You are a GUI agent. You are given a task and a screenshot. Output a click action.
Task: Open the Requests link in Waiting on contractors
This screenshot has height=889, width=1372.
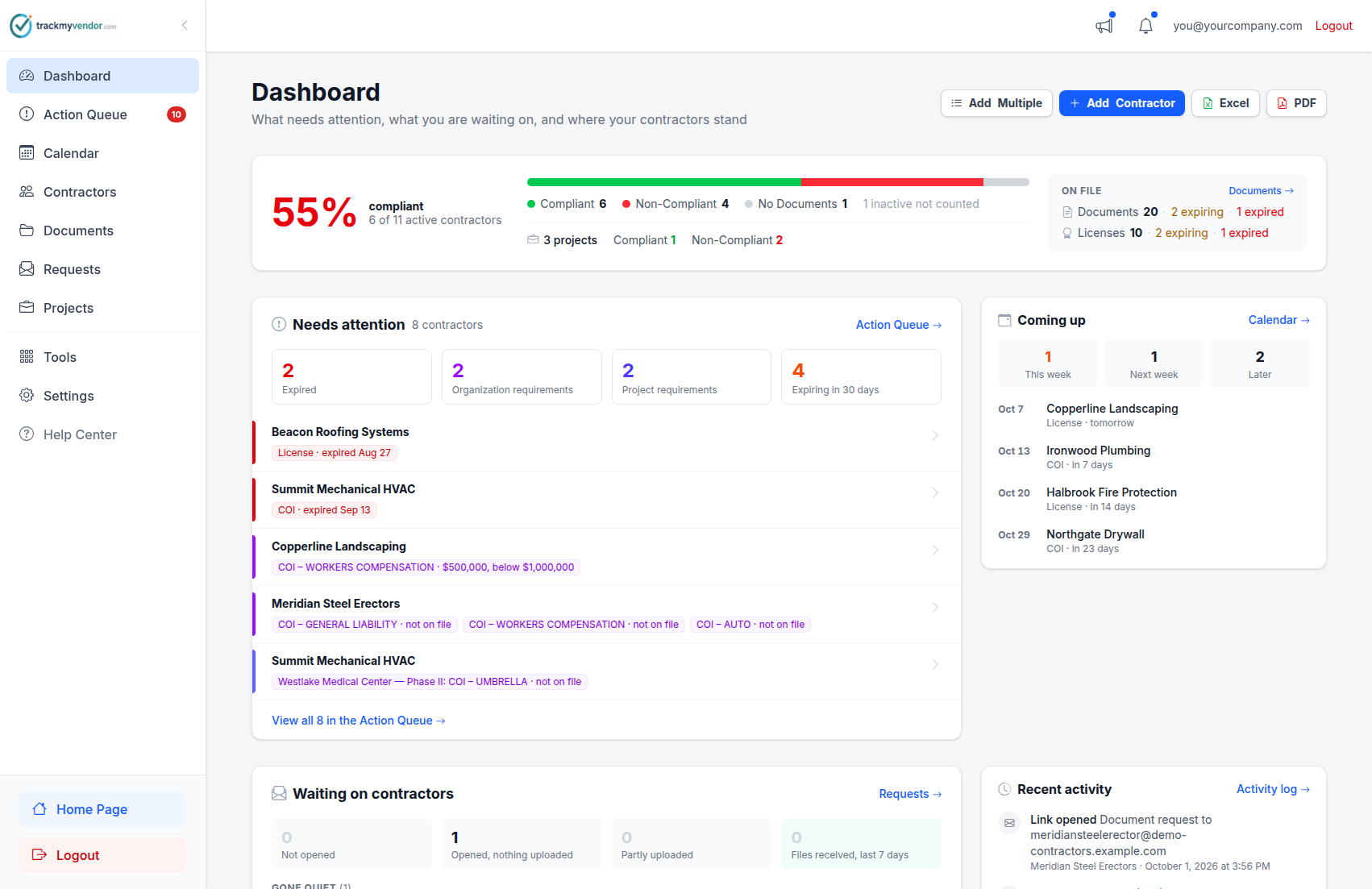click(x=910, y=794)
